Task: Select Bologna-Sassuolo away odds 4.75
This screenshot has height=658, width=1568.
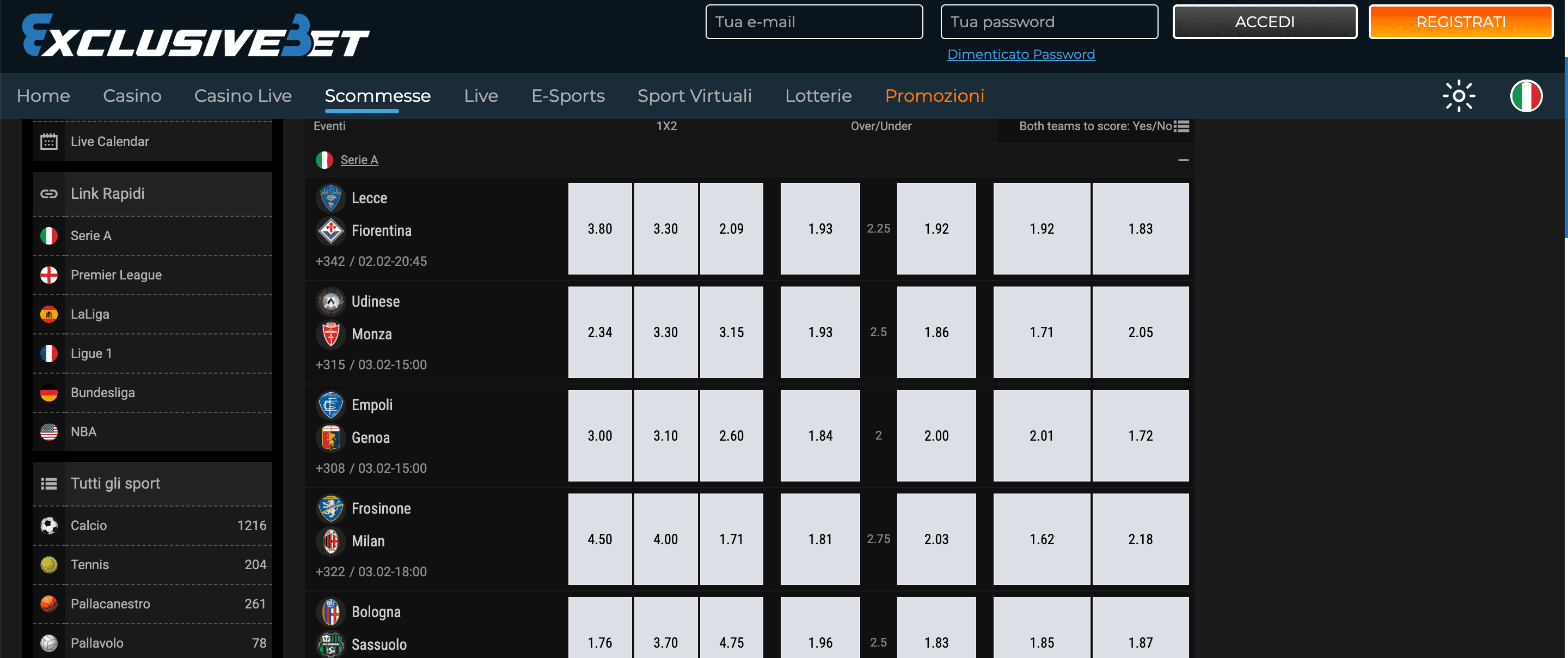Action: click(731, 628)
